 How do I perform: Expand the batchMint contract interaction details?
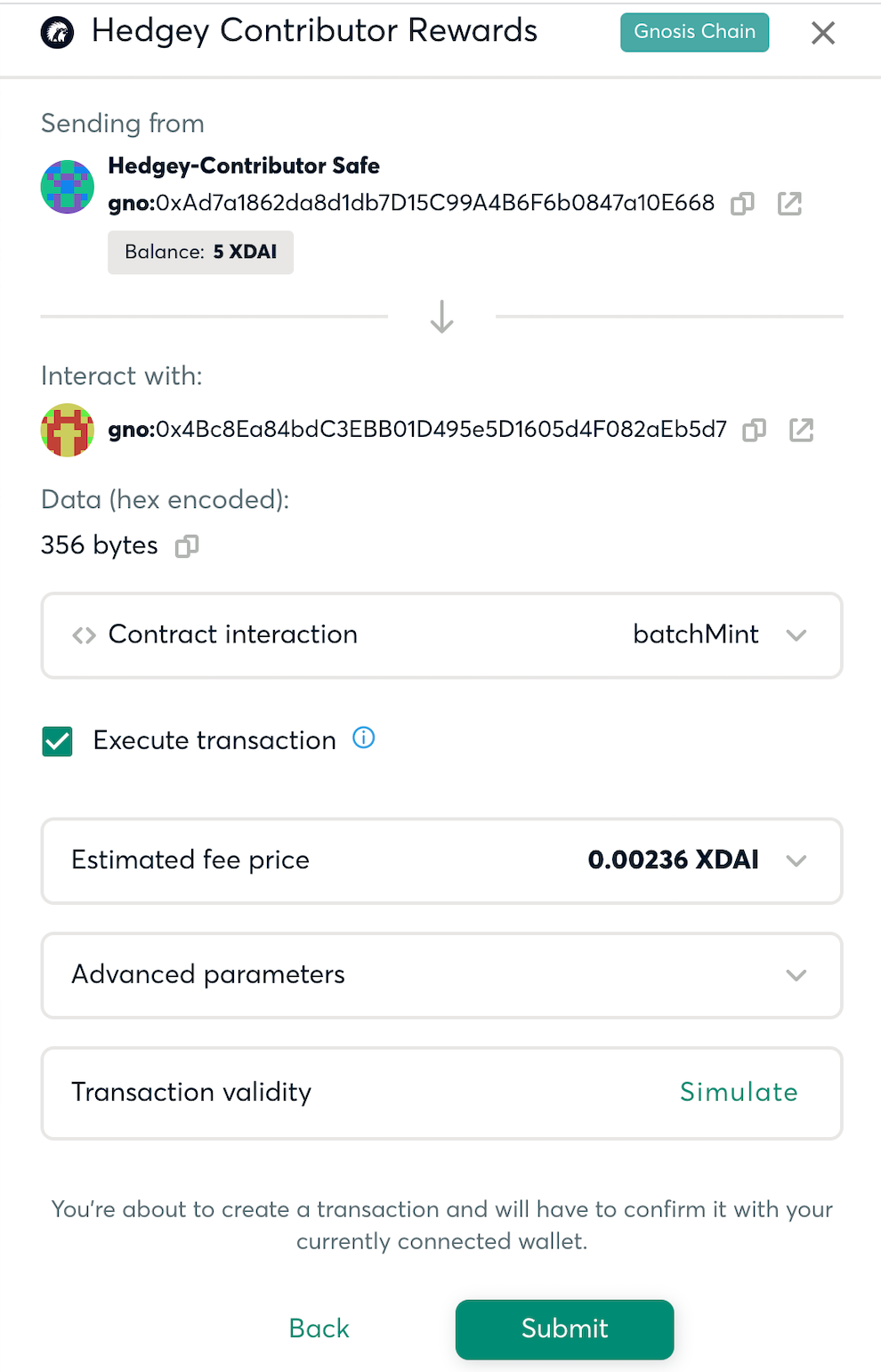[441, 635]
